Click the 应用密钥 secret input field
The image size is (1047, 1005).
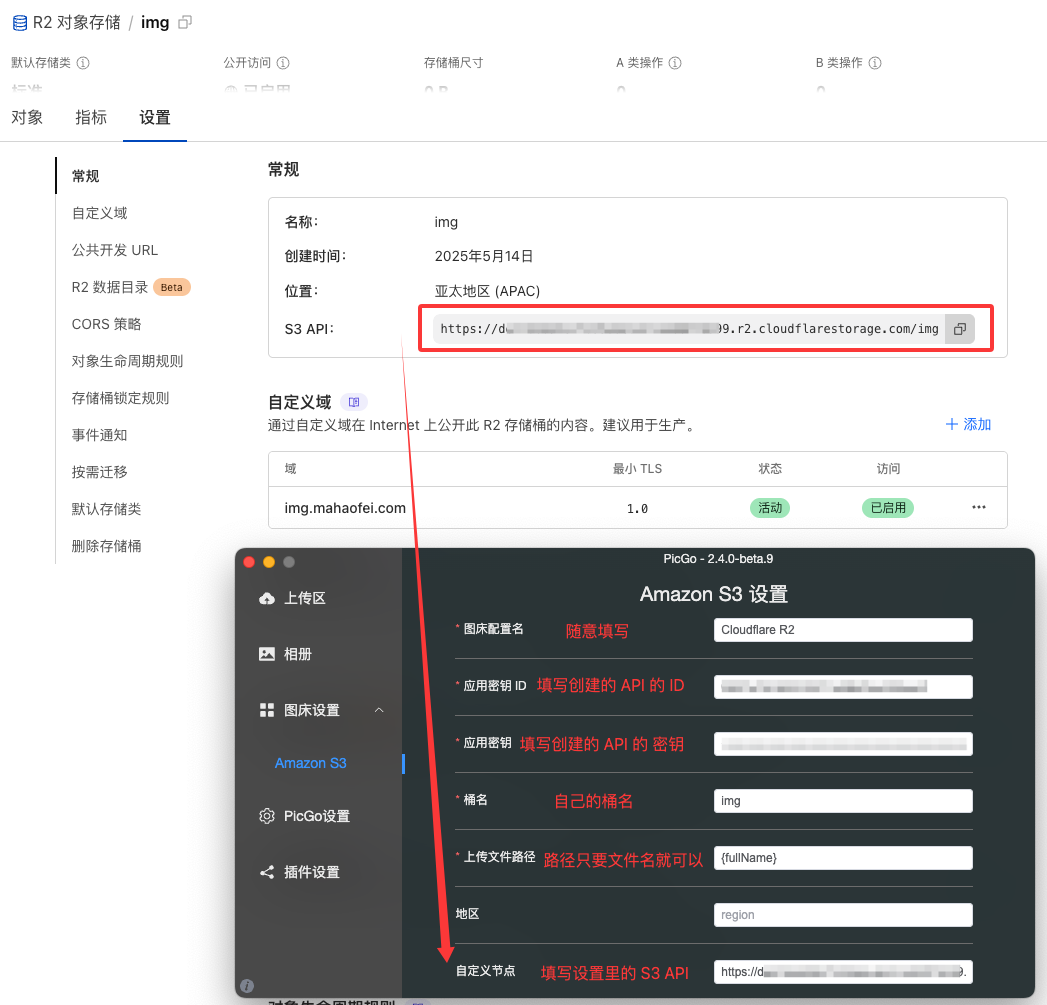(x=843, y=744)
